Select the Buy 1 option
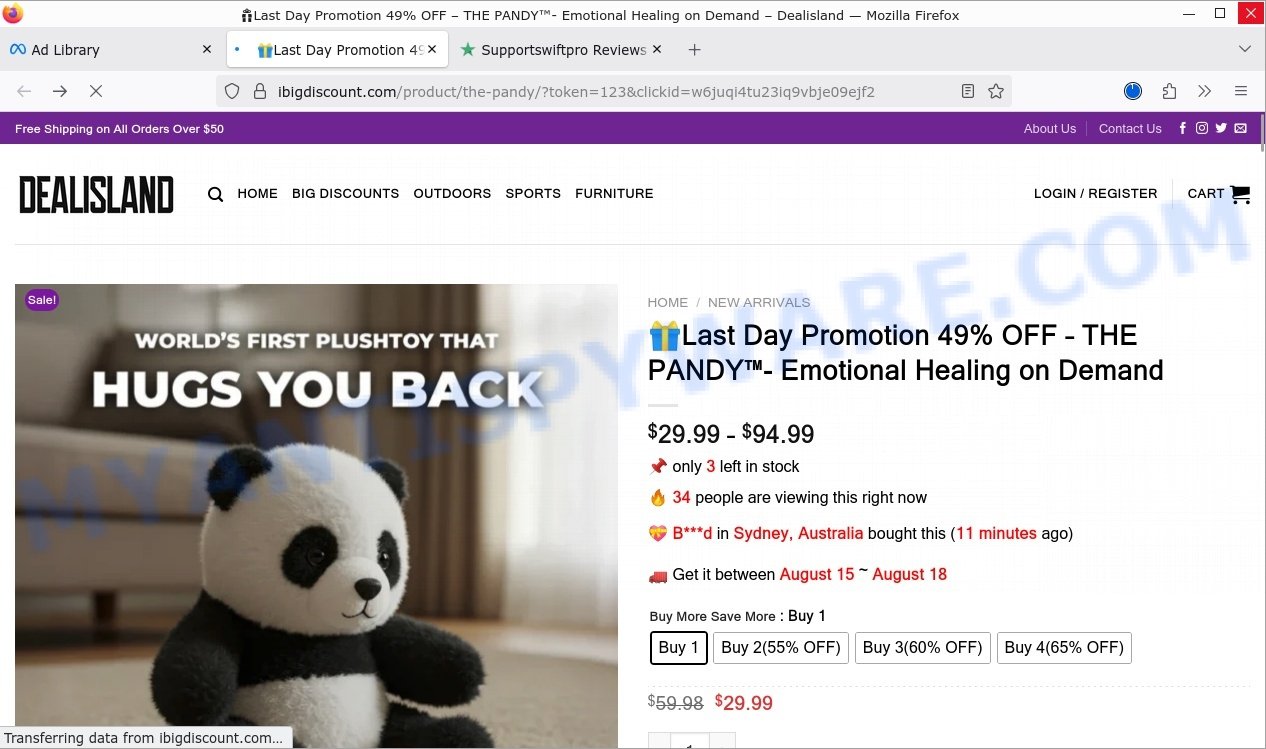Screen dimensions: 1266x749 click(679, 648)
